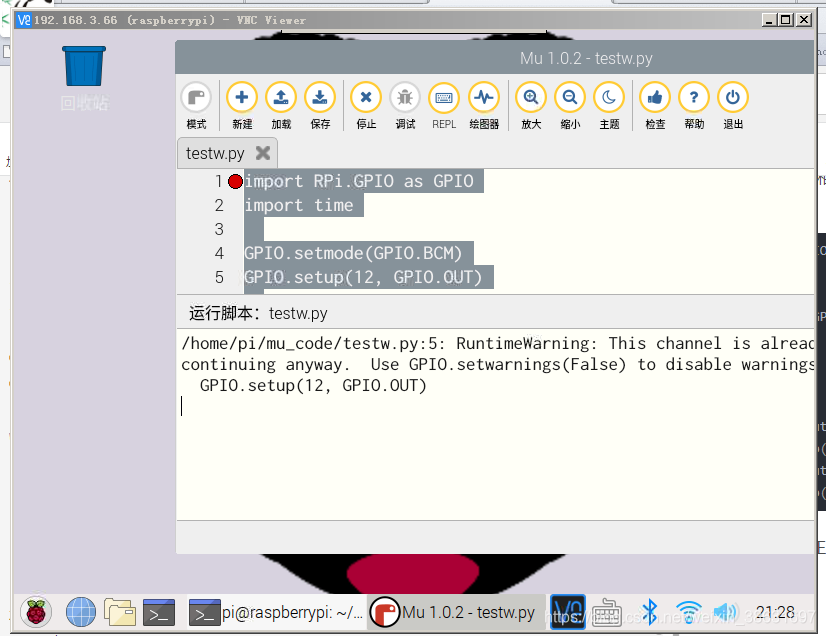Screen dimensions: 826x636
Task: Save the script with 保存
Action: tap(320, 105)
